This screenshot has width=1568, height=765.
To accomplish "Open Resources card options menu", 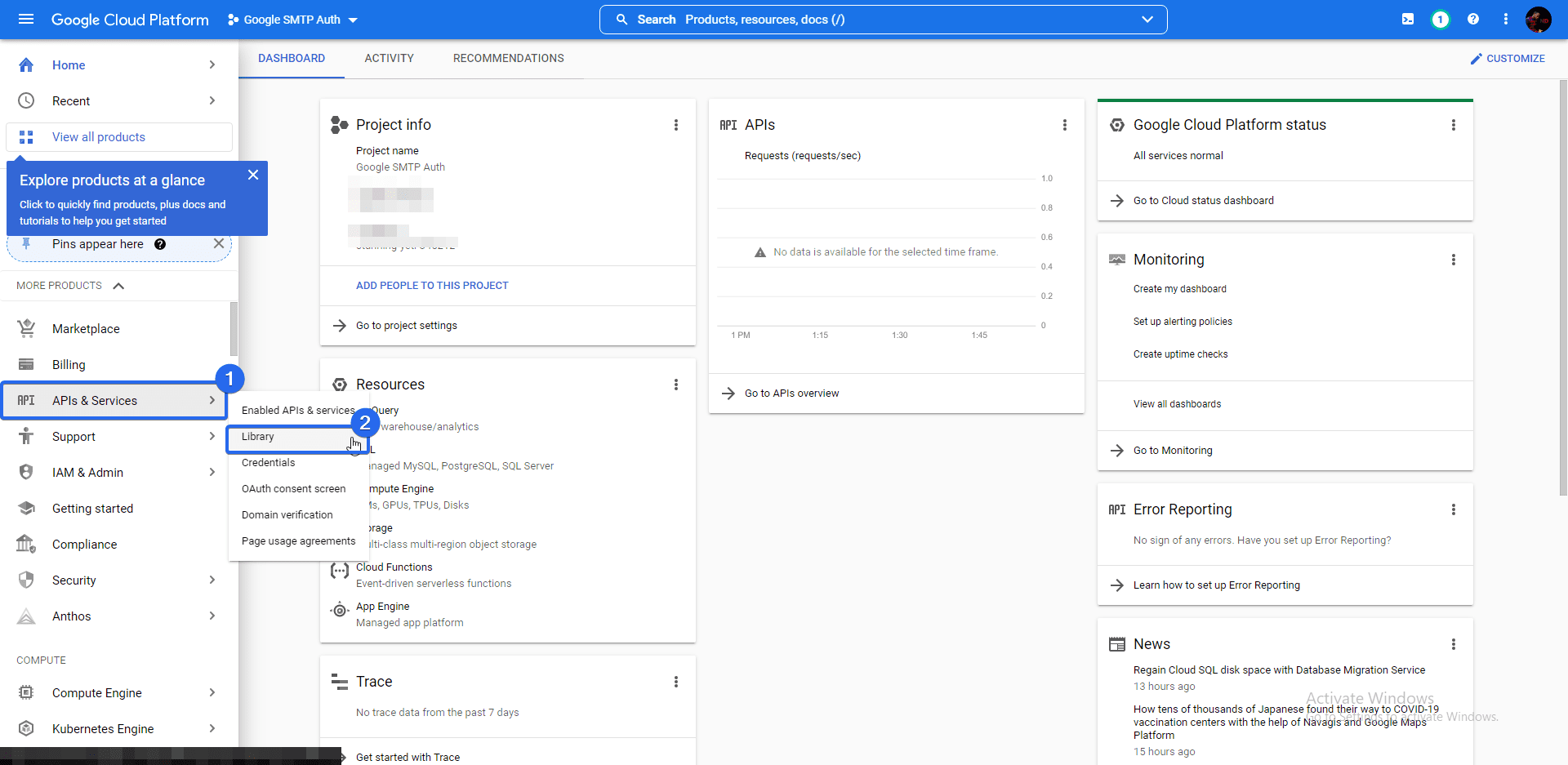I will pyautogui.click(x=676, y=385).
